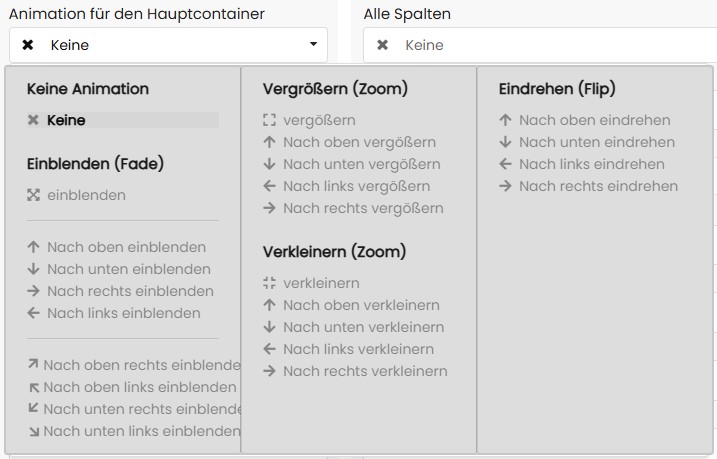
Task: Click the X icon beside 'Keine' option
Action: [33, 120]
